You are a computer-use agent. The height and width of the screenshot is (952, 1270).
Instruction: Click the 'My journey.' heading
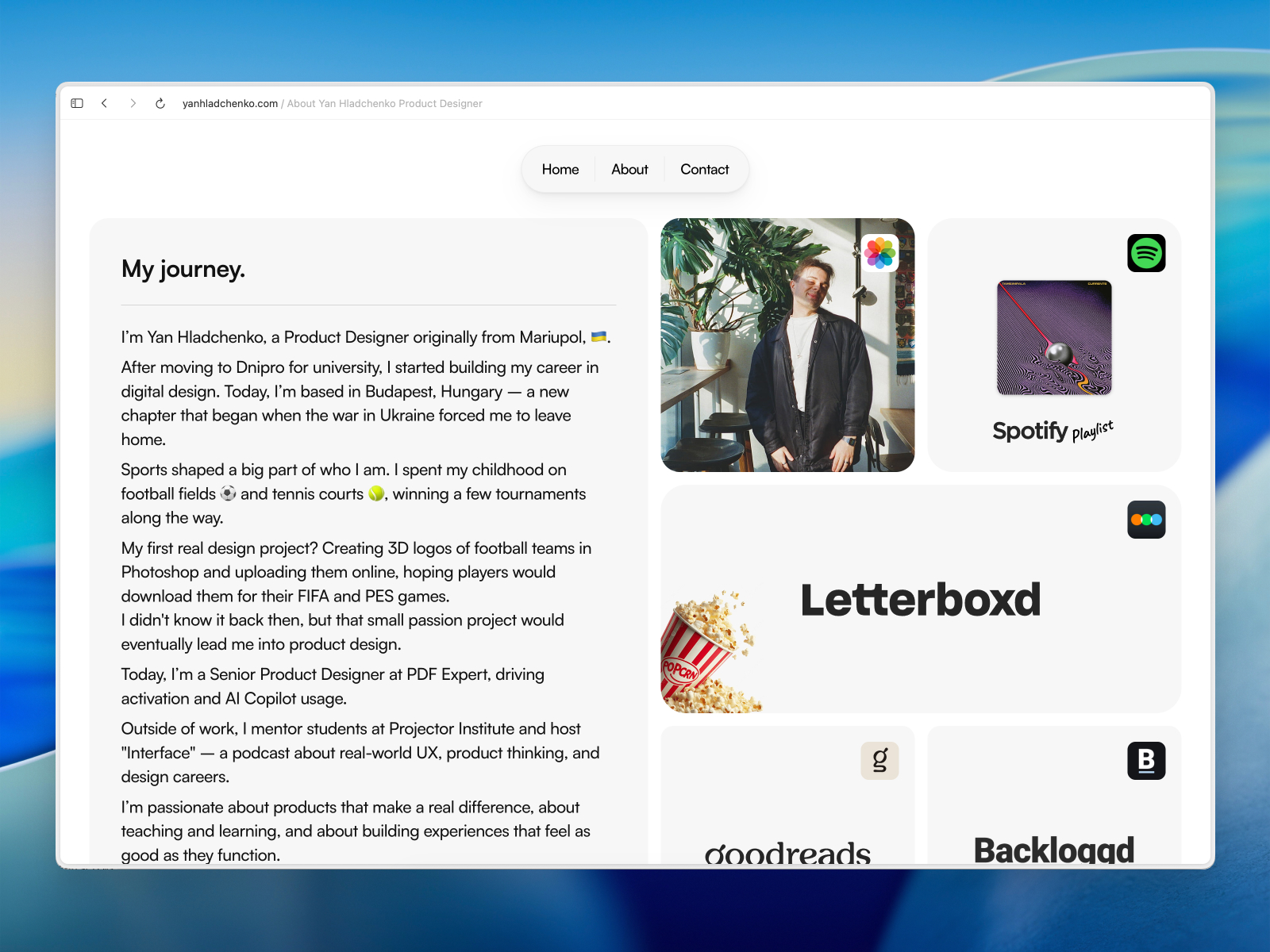pyautogui.click(x=183, y=269)
